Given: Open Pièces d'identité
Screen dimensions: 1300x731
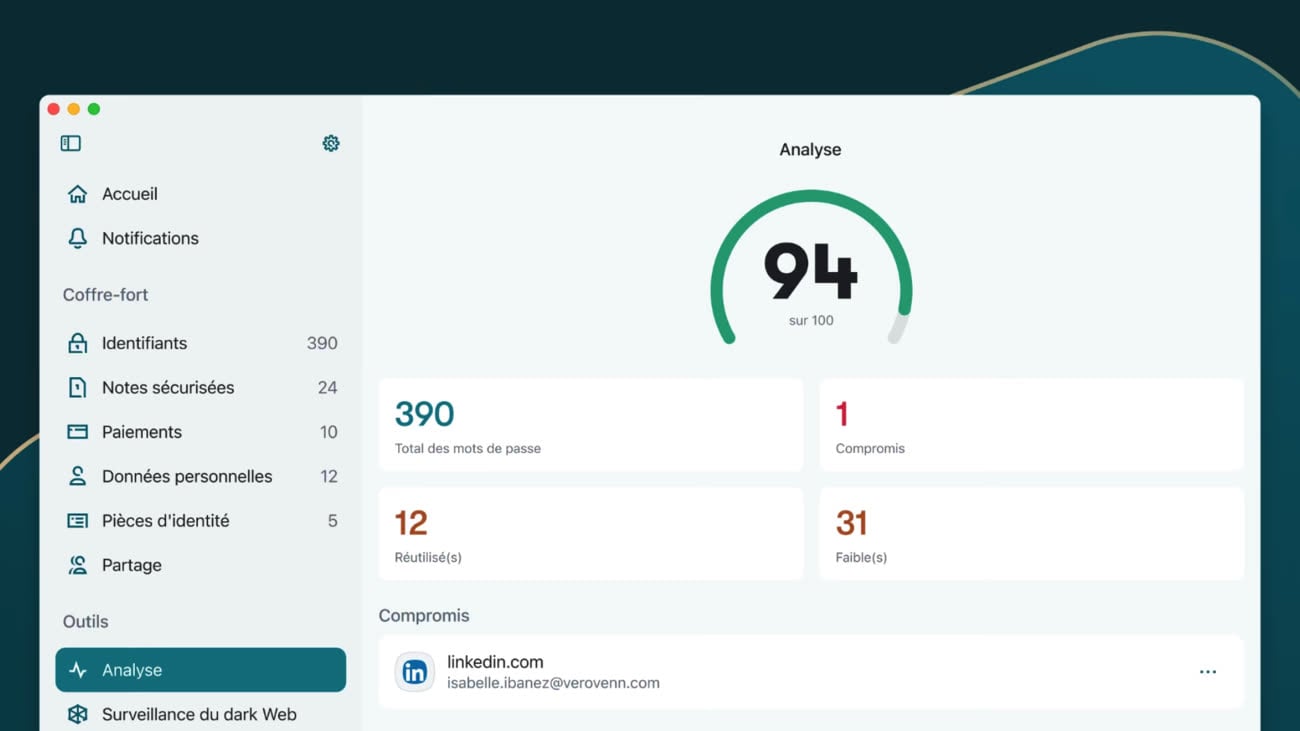Looking at the screenshot, I should click(x=200, y=521).
